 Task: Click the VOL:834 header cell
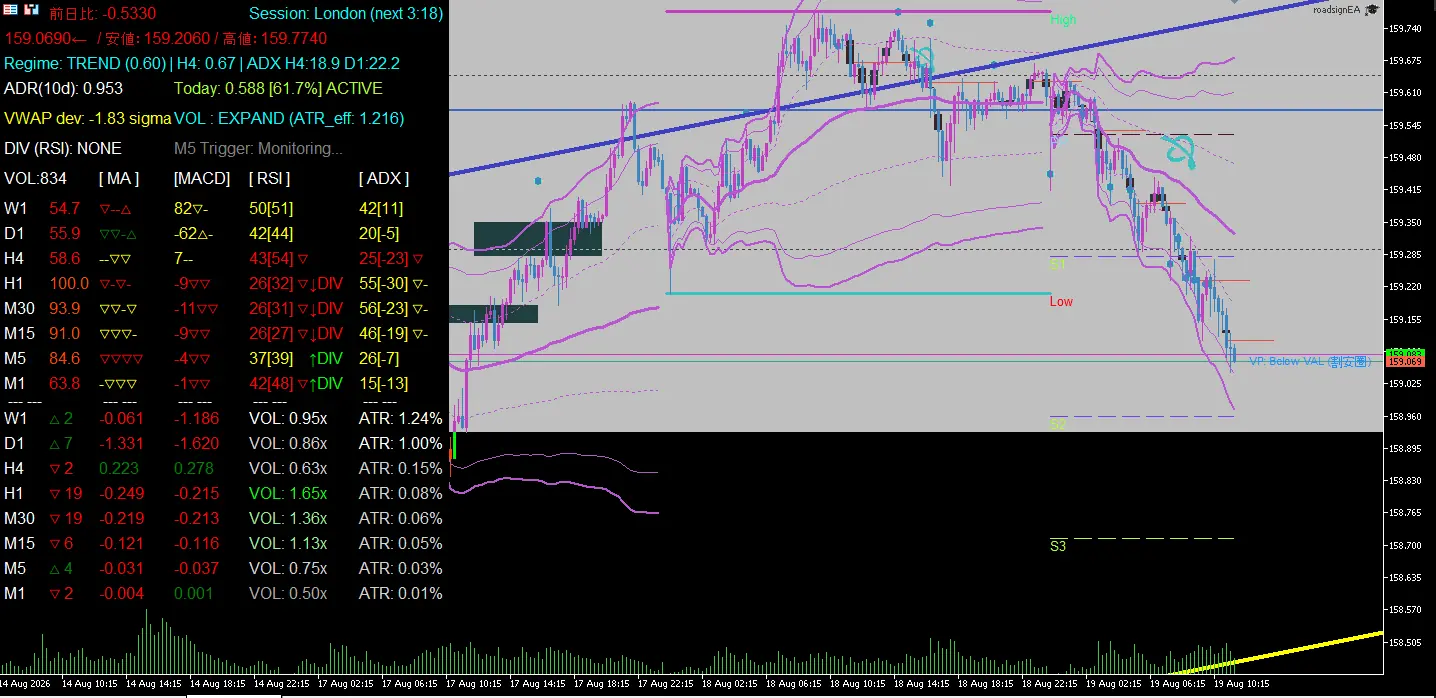(35, 178)
